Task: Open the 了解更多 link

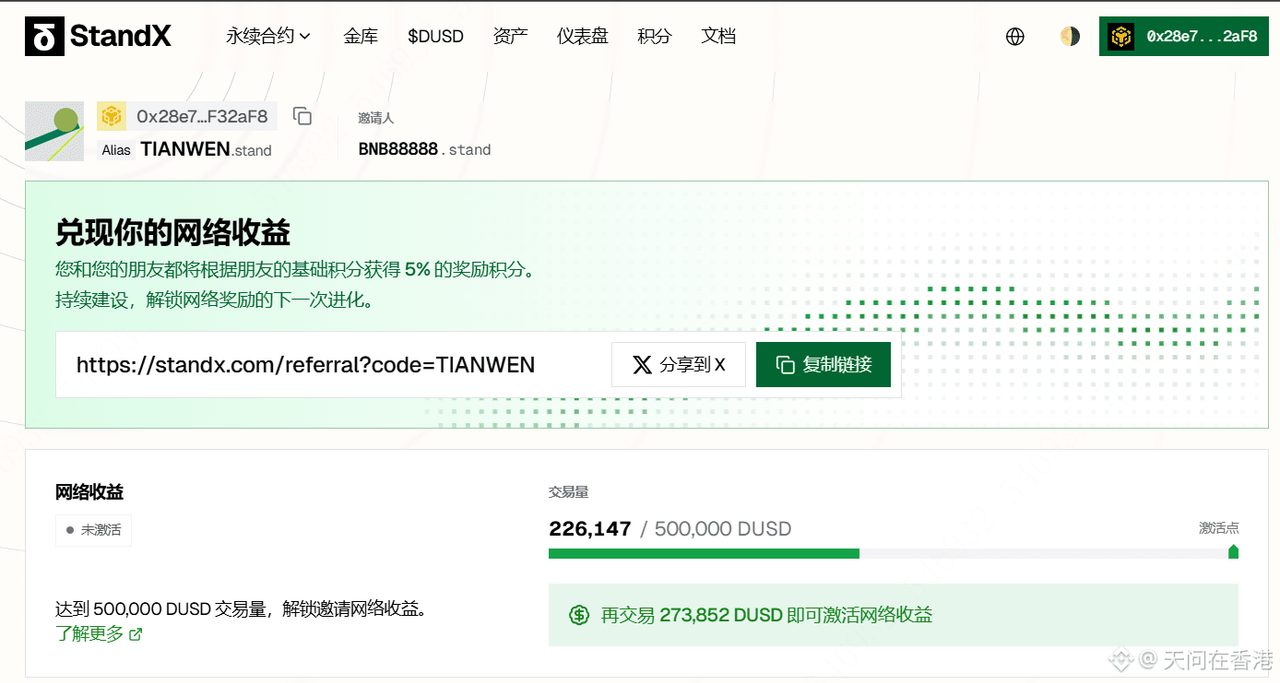Action: click(99, 634)
